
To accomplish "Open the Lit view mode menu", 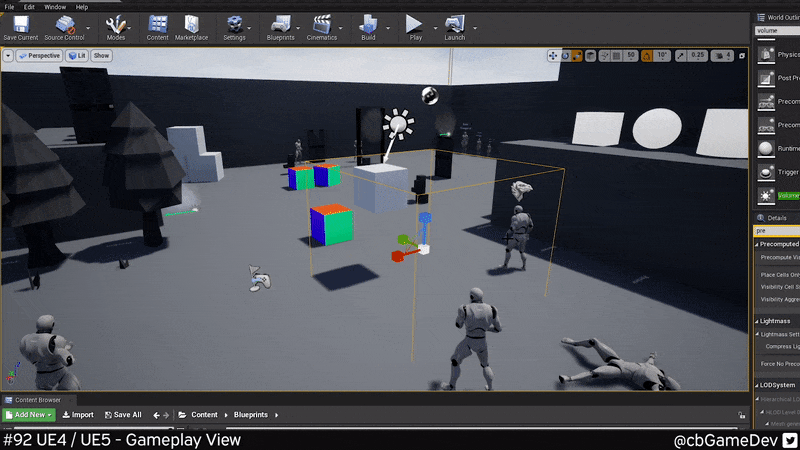I will tap(77, 56).
